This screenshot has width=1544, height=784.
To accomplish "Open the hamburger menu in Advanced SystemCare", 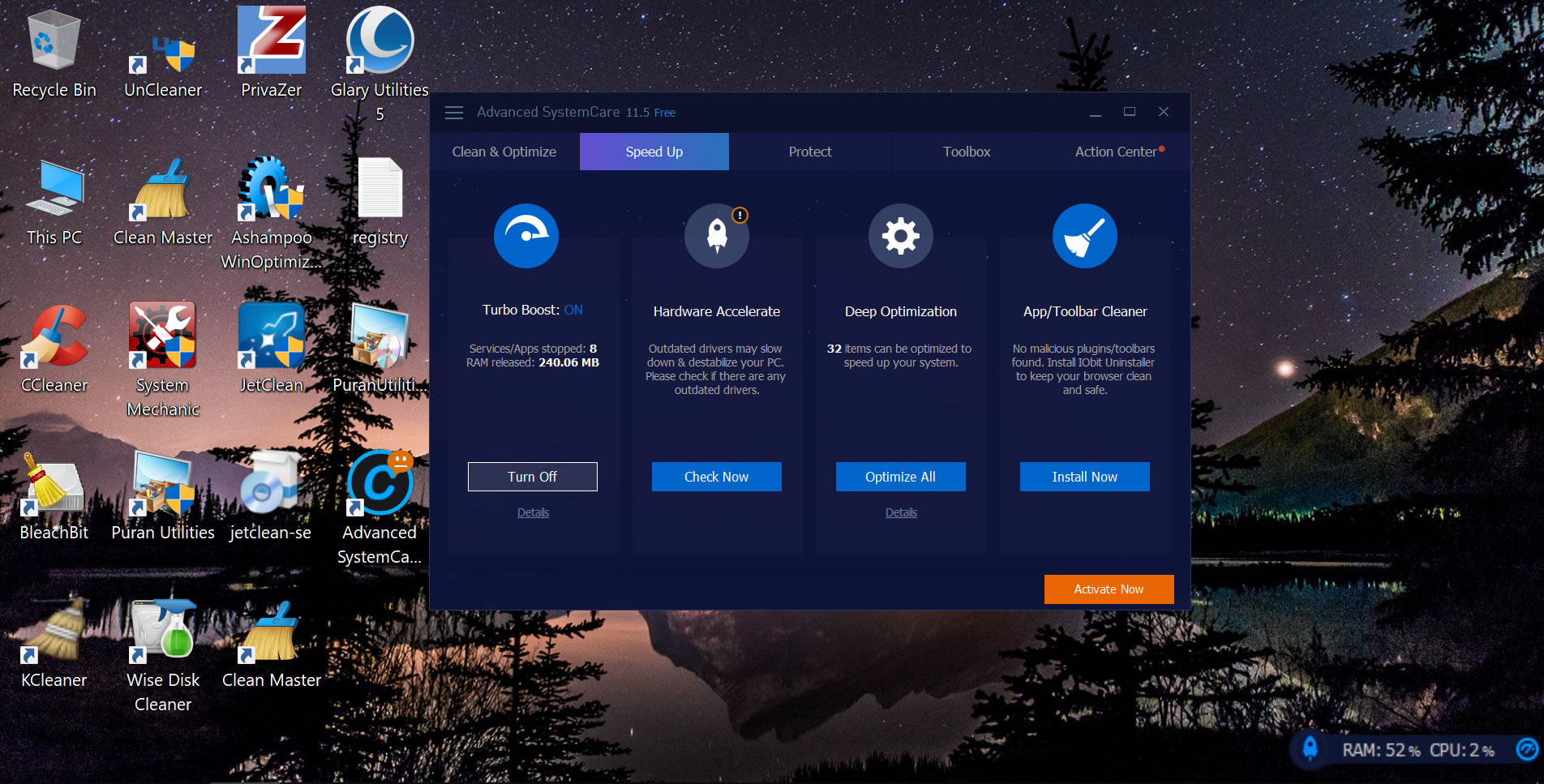I will coord(454,113).
